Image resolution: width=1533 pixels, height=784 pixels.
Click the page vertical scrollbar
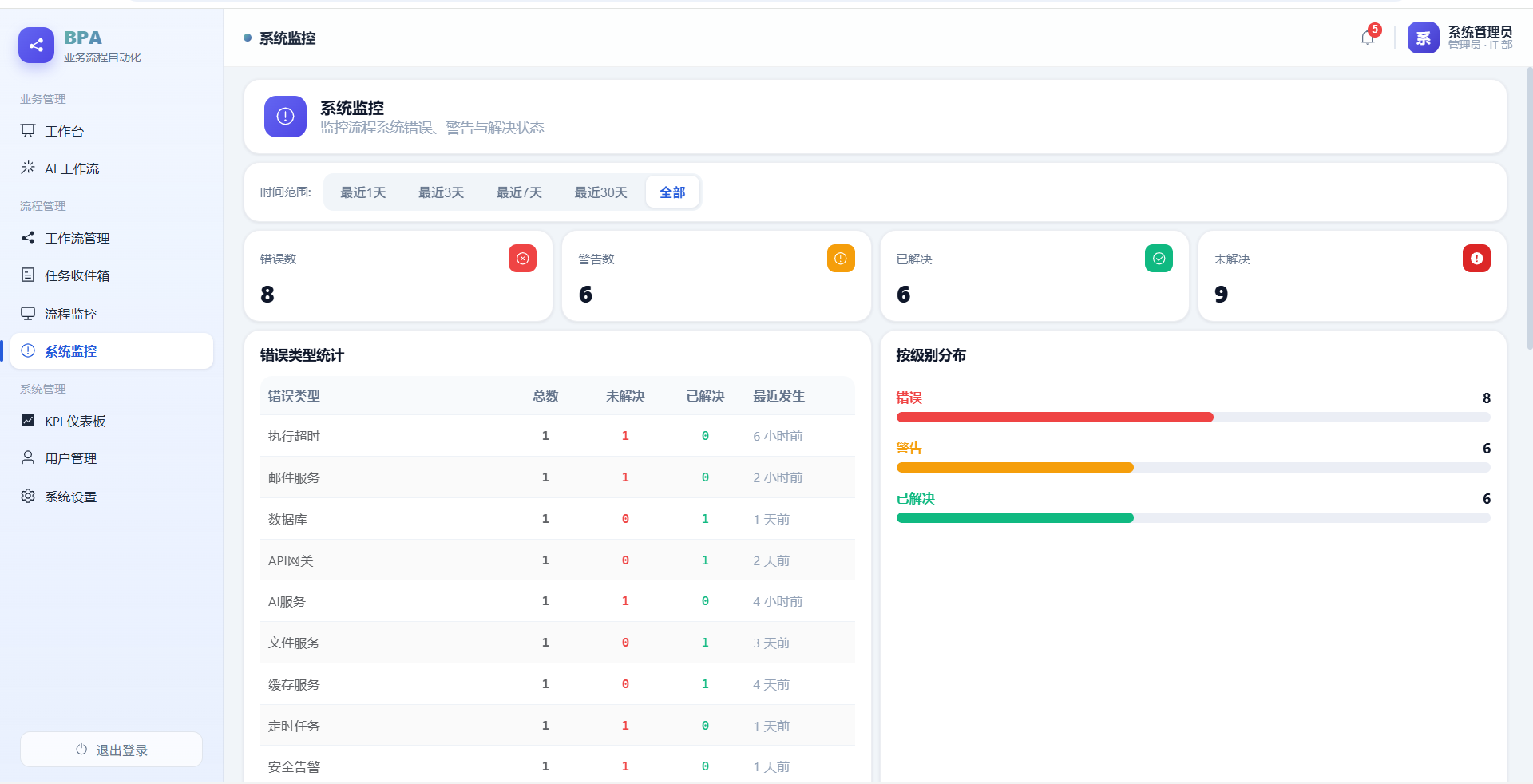point(1529,208)
